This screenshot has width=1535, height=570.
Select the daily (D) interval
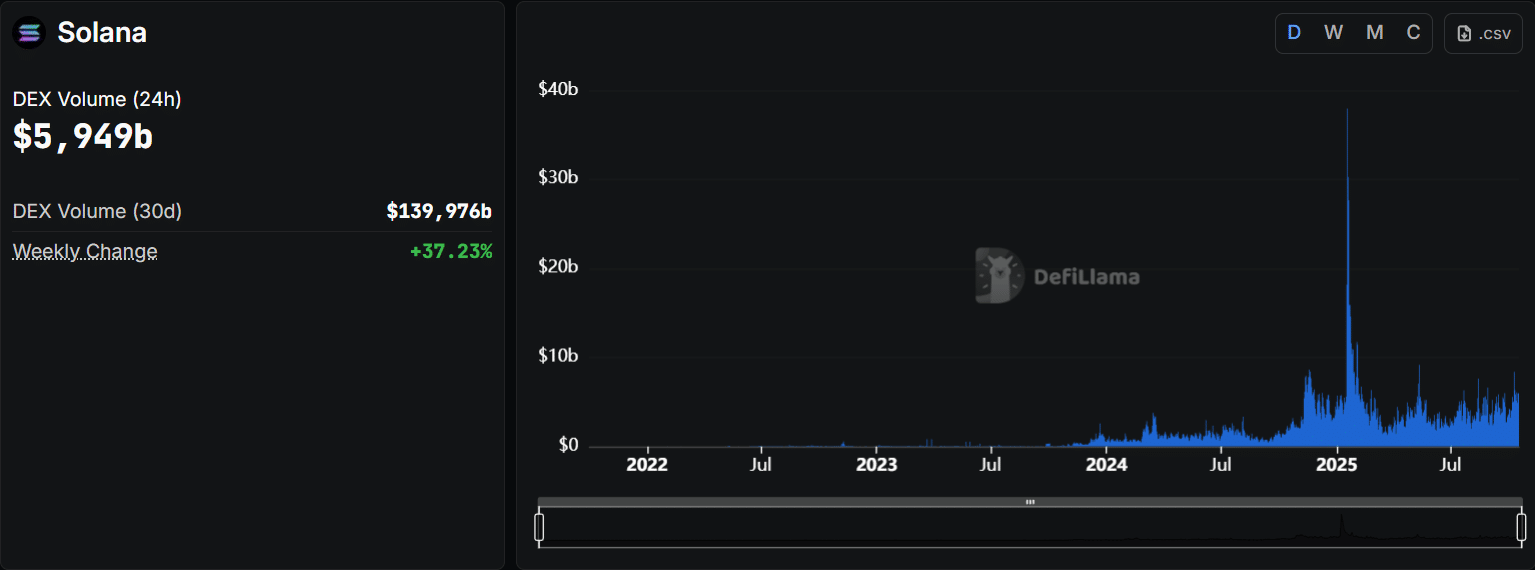(x=1294, y=33)
